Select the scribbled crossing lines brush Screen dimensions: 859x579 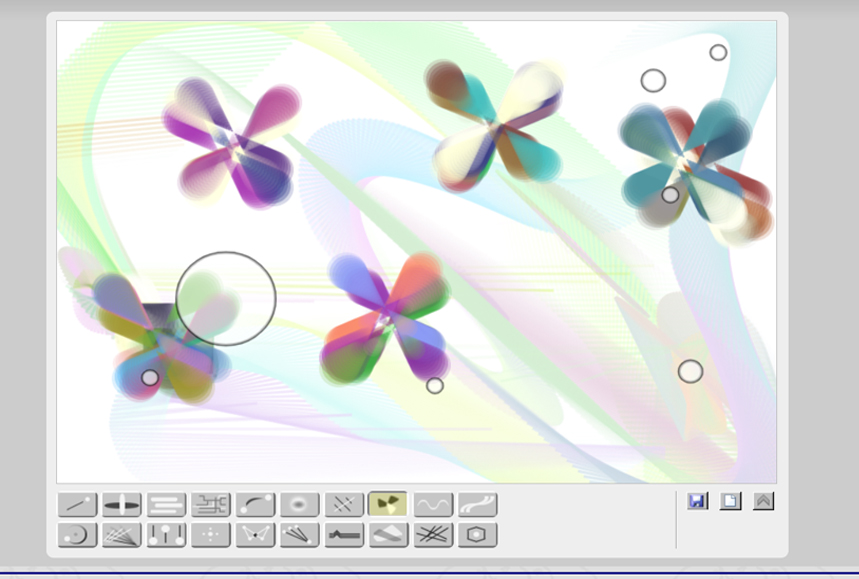tap(433, 535)
